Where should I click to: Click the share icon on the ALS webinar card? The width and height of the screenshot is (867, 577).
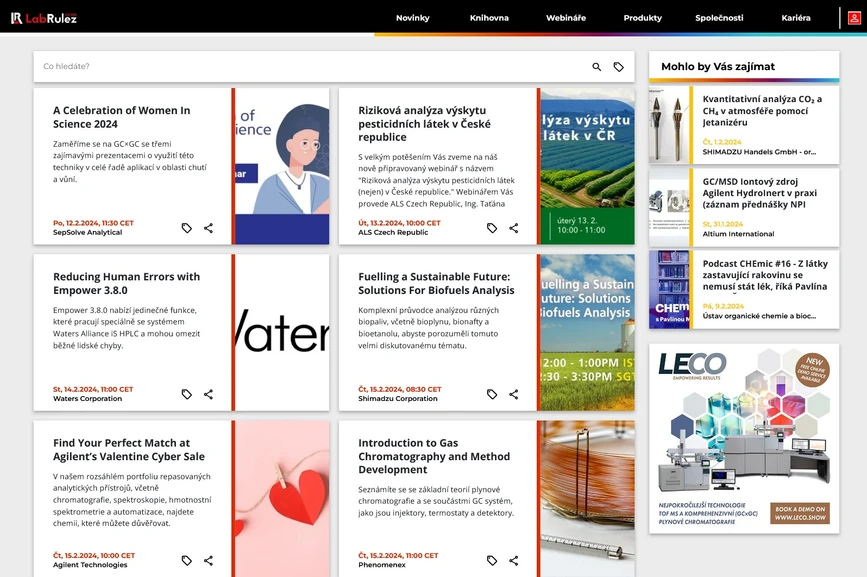[513, 227]
